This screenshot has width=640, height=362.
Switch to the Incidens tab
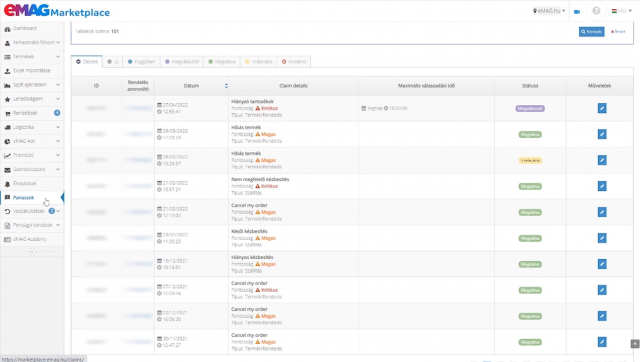[294, 62]
